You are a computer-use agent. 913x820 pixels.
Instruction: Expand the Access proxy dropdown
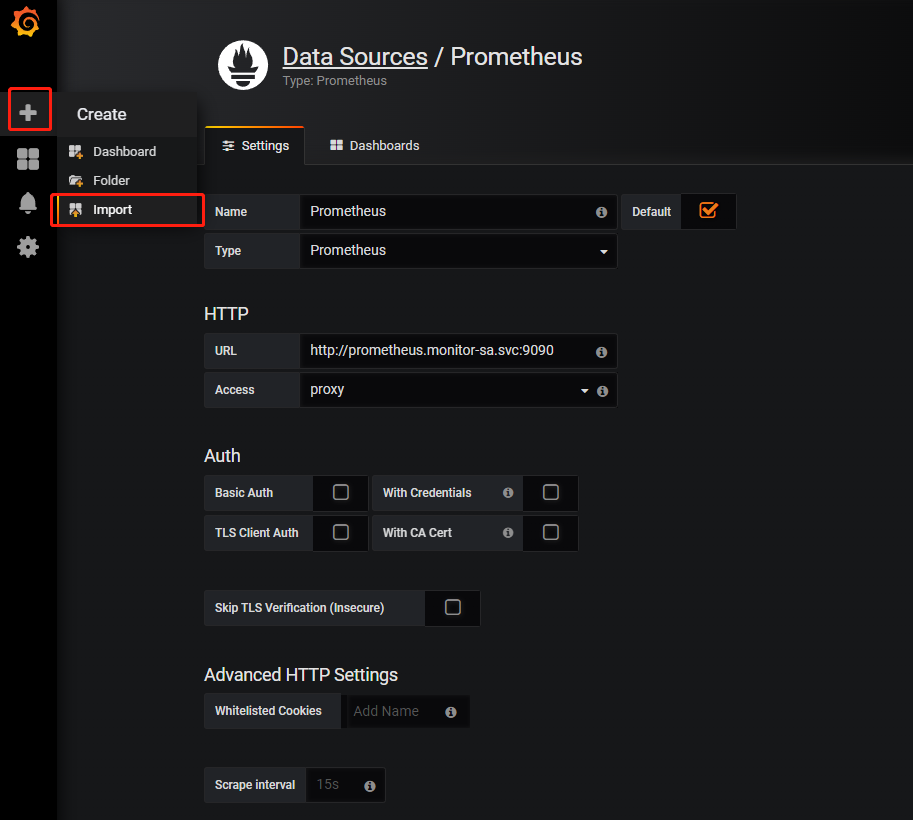tap(445, 390)
